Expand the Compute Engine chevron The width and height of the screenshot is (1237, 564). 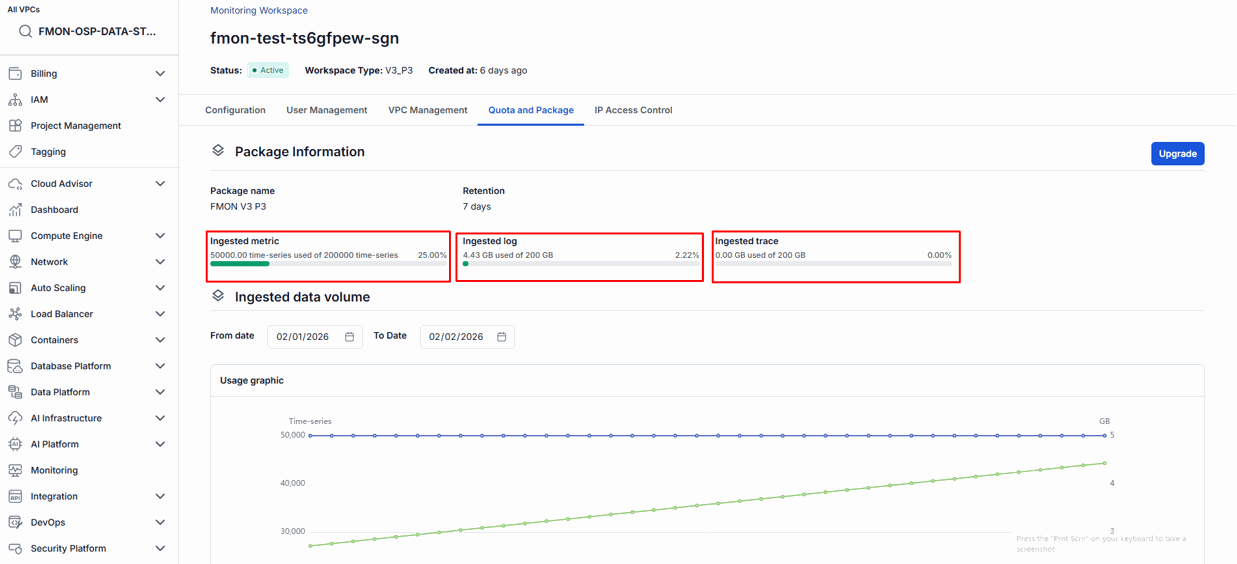point(160,236)
